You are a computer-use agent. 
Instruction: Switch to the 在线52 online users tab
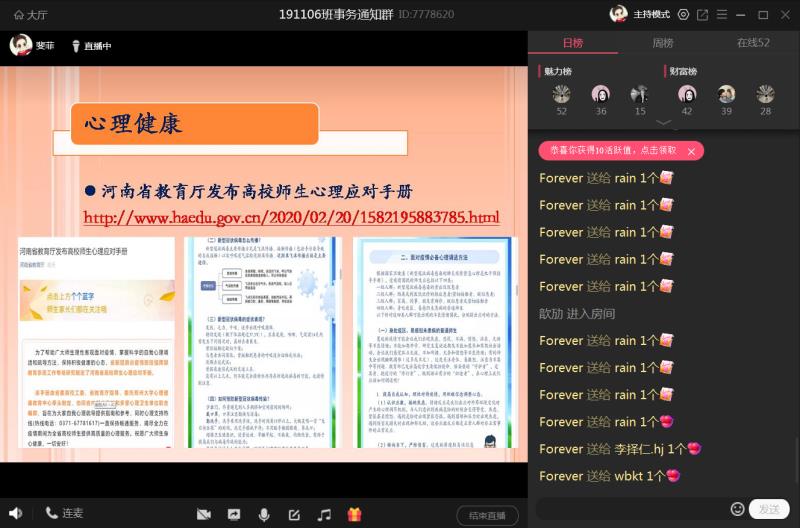753,43
